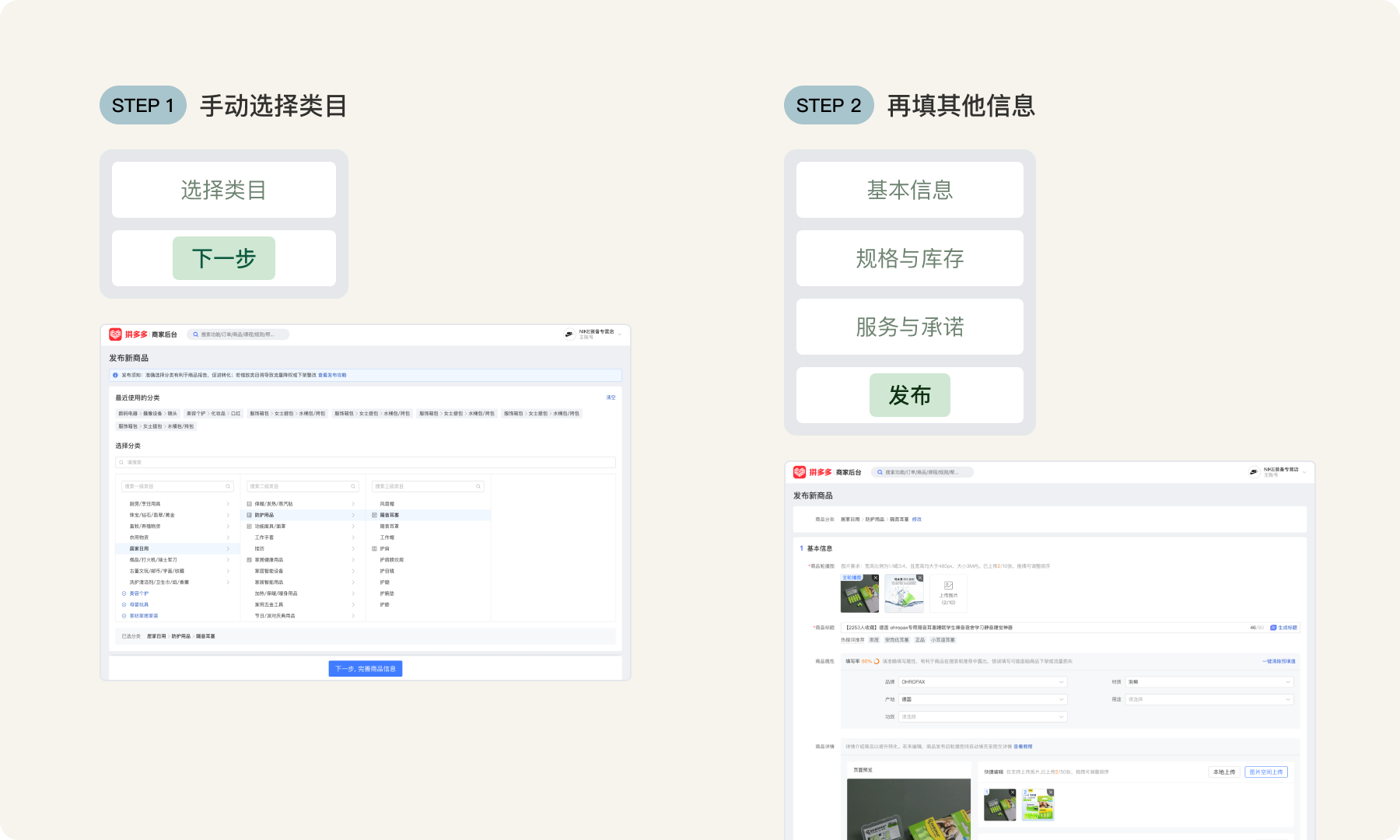
Task: Click NIKE store avatar in product info screenshot
Action: 1254,472
